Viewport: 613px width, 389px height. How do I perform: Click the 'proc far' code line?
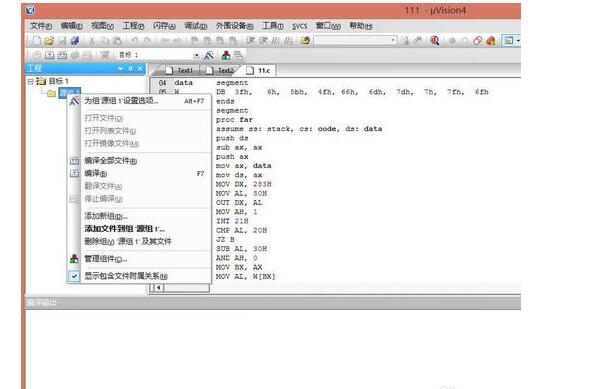(234, 120)
